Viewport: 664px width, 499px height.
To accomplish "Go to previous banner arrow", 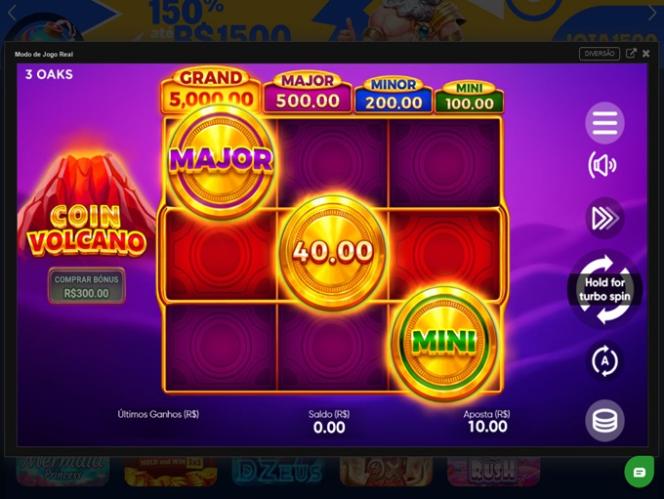I will 11,14.
